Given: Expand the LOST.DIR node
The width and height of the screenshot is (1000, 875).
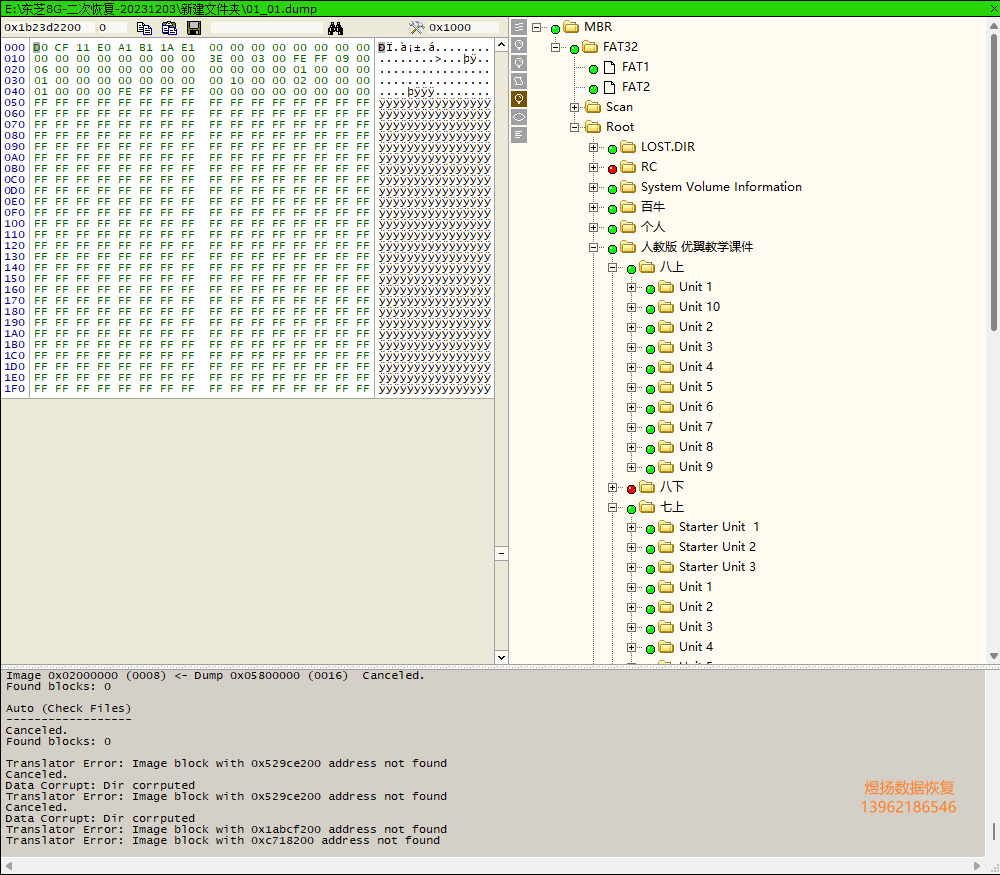Looking at the screenshot, I should tap(594, 147).
